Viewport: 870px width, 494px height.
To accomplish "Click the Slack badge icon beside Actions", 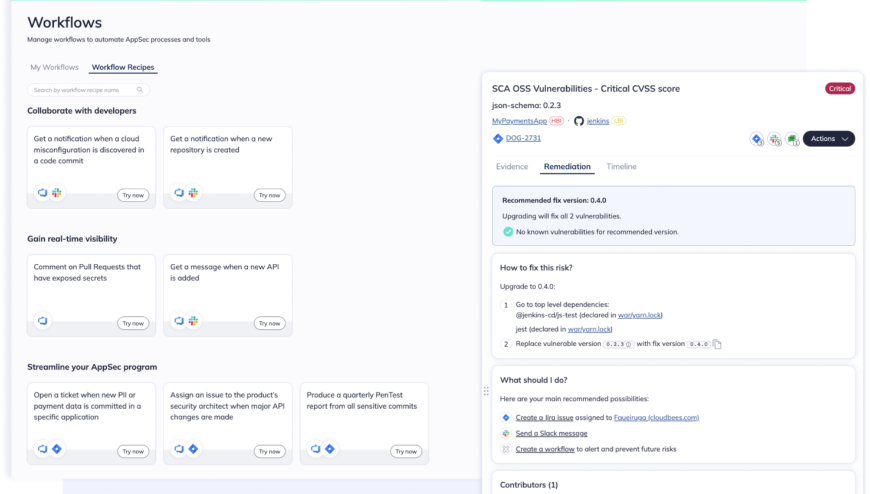I will tap(774, 139).
